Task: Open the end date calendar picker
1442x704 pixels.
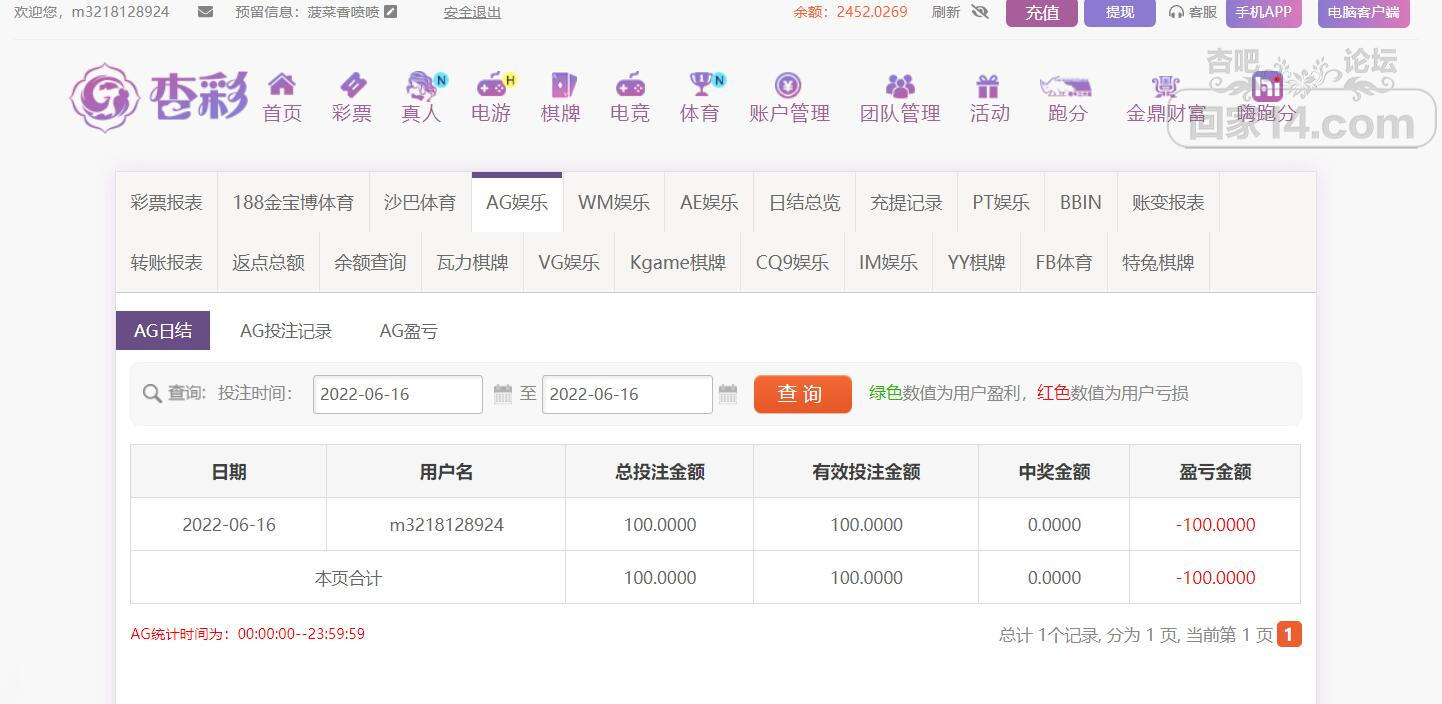Action: (728, 394)
